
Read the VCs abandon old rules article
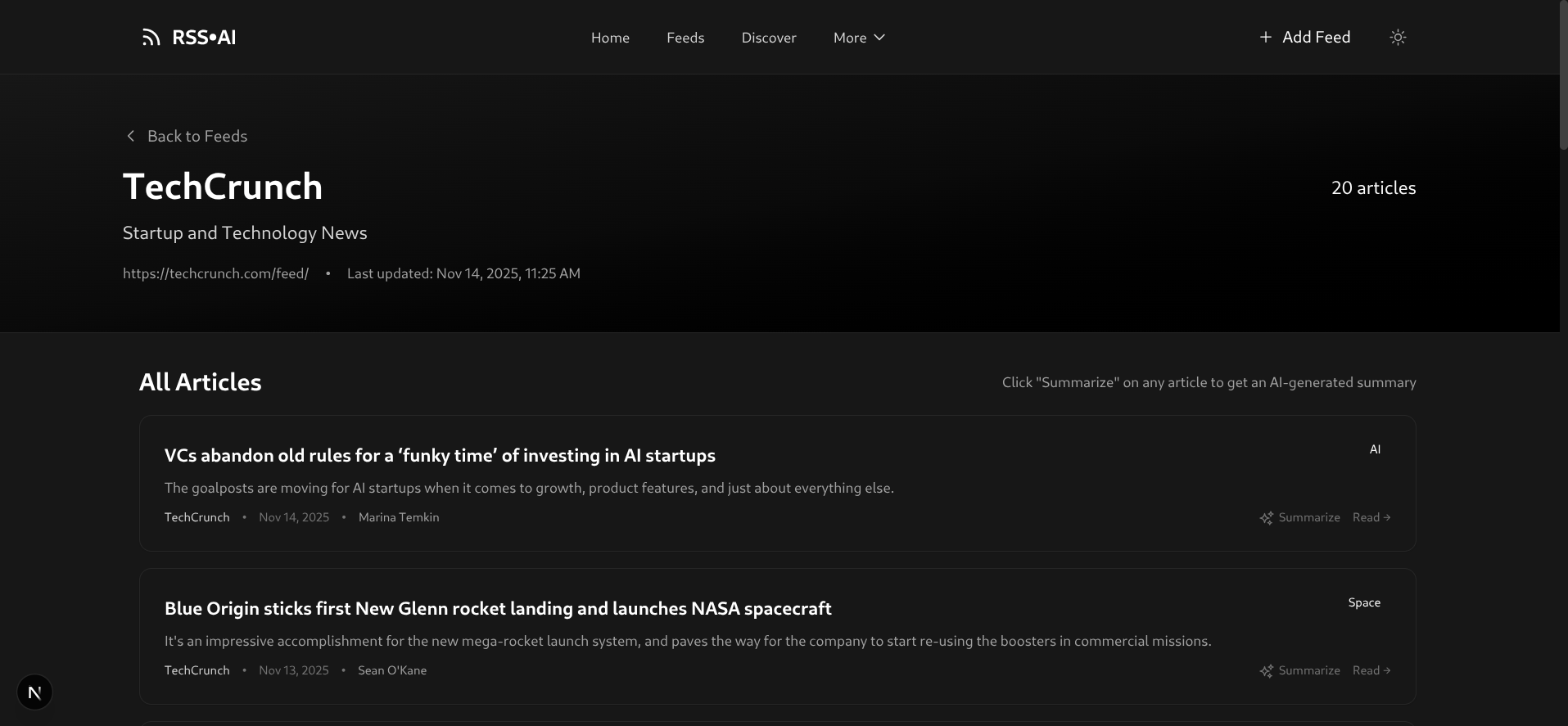[x=1371, y=517]
